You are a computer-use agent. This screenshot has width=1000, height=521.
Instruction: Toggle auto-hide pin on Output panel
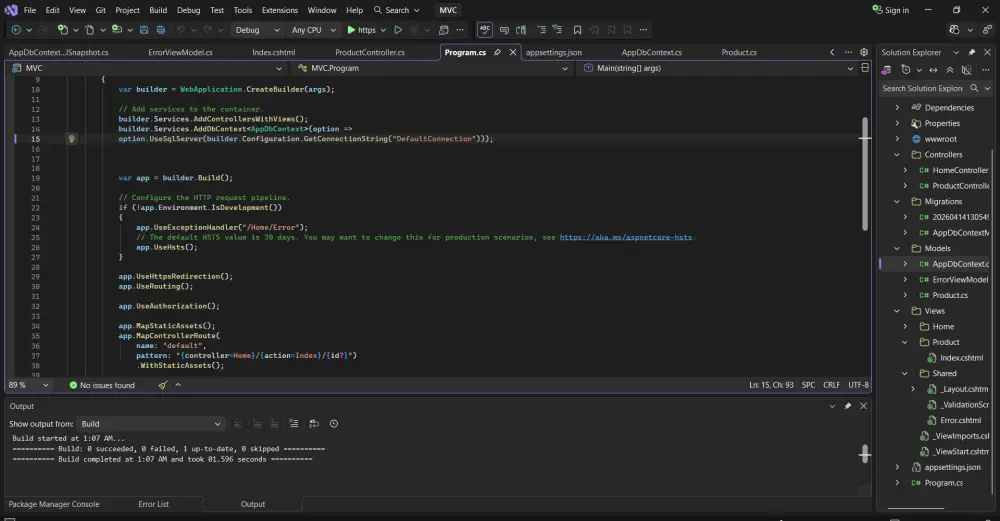(x=848, y=406)
